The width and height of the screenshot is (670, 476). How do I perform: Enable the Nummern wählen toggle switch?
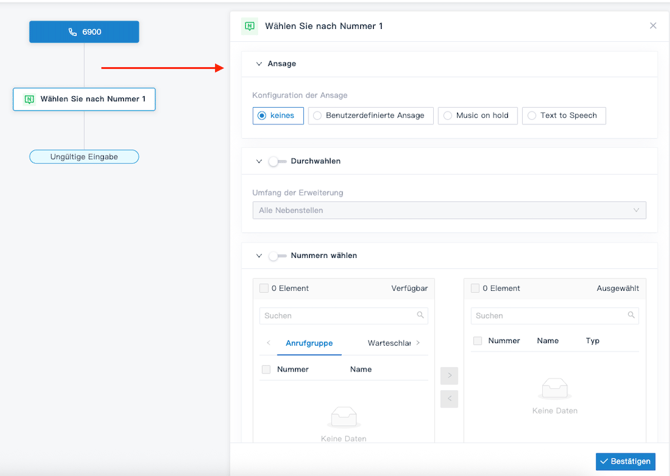[276, 256]
